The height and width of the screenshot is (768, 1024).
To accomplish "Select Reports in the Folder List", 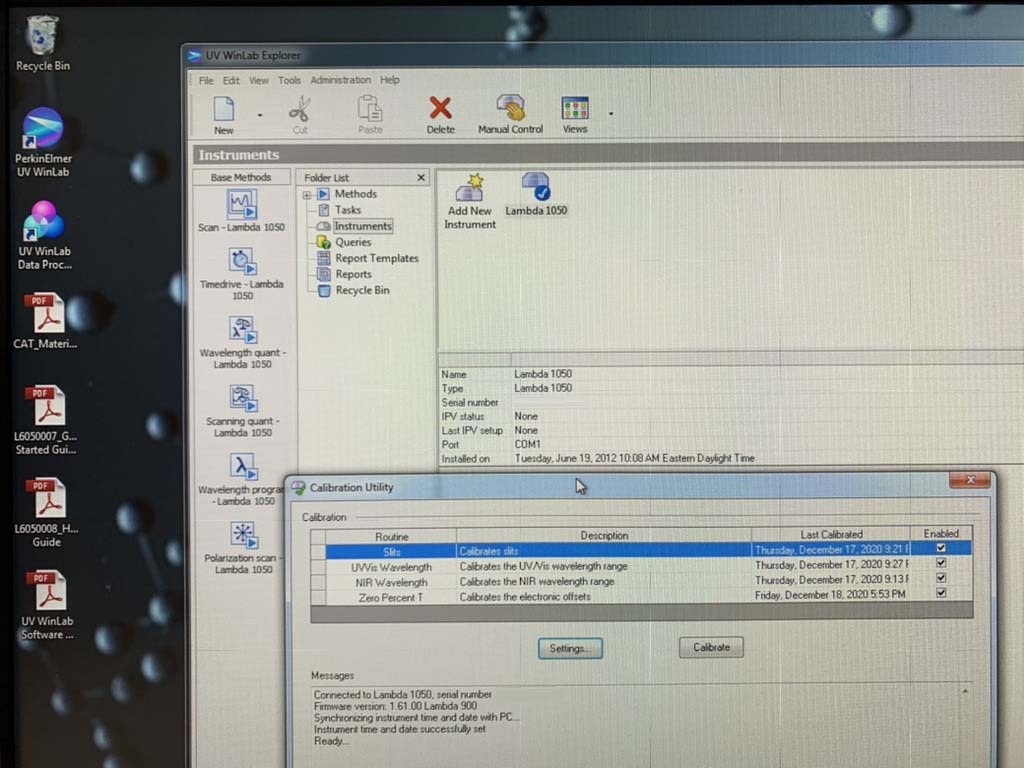I will tap(353, 274).
